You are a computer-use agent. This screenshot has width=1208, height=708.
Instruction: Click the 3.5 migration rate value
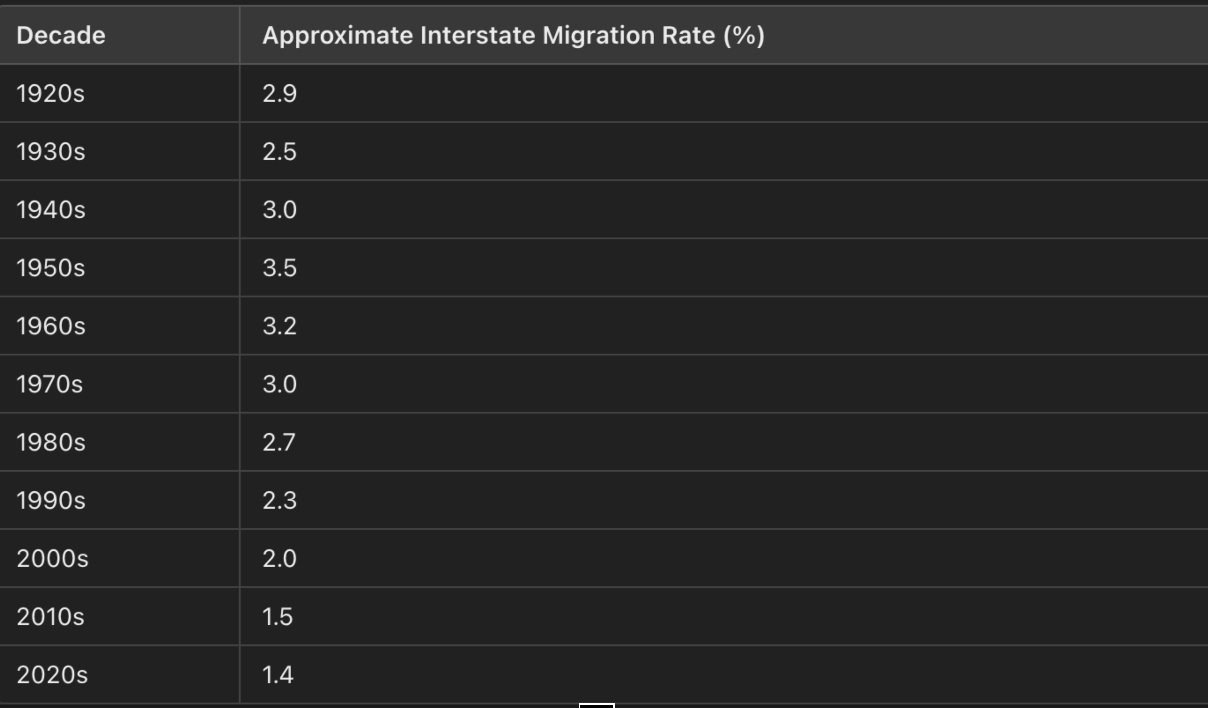pos(280,268)
